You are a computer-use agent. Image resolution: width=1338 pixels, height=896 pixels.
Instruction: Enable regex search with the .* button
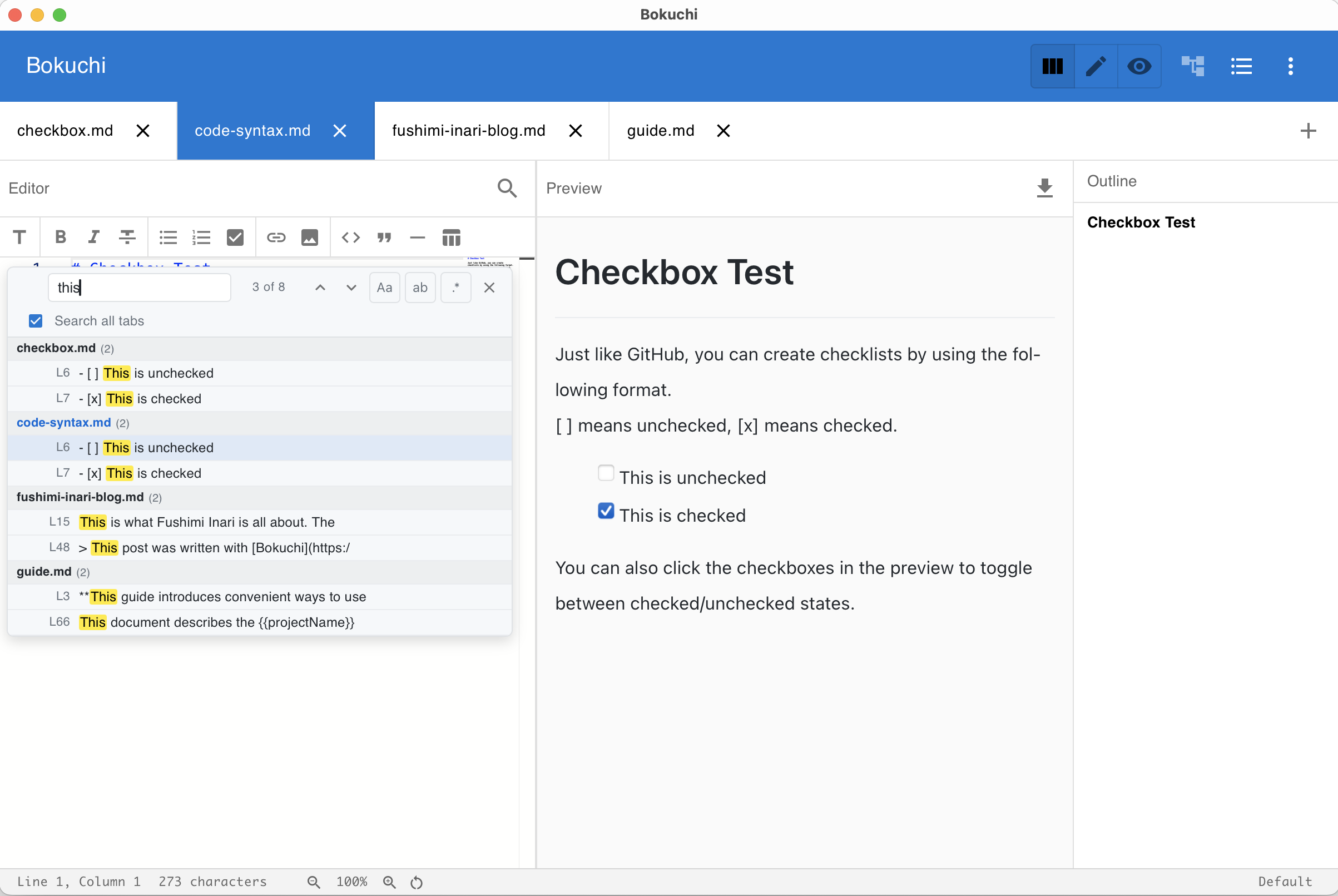[455, 288]
